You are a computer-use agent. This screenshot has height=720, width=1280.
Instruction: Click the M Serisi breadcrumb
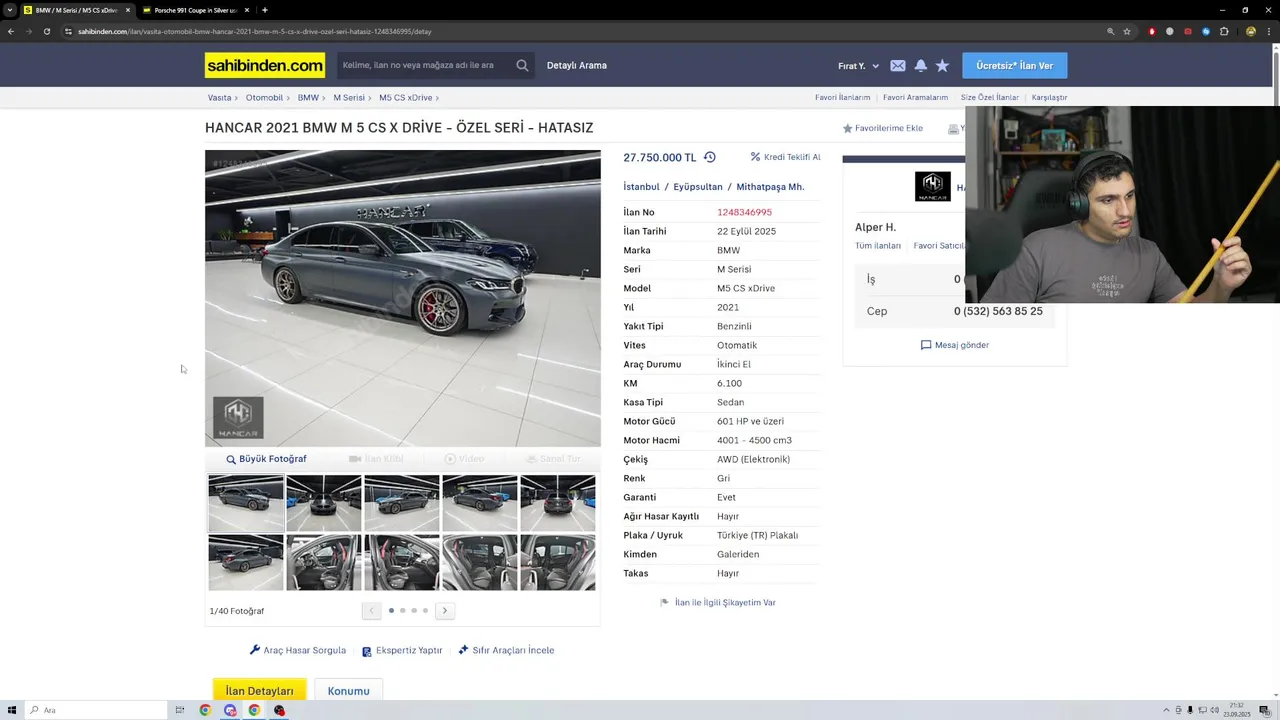(349, 98)
